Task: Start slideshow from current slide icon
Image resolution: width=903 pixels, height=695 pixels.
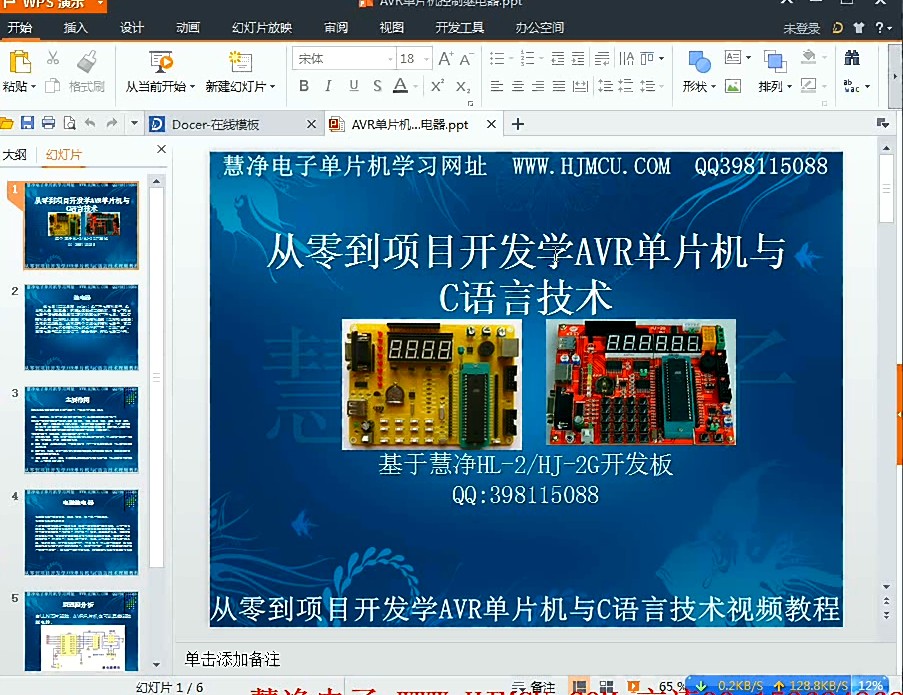Action: (x=161, y=62)
